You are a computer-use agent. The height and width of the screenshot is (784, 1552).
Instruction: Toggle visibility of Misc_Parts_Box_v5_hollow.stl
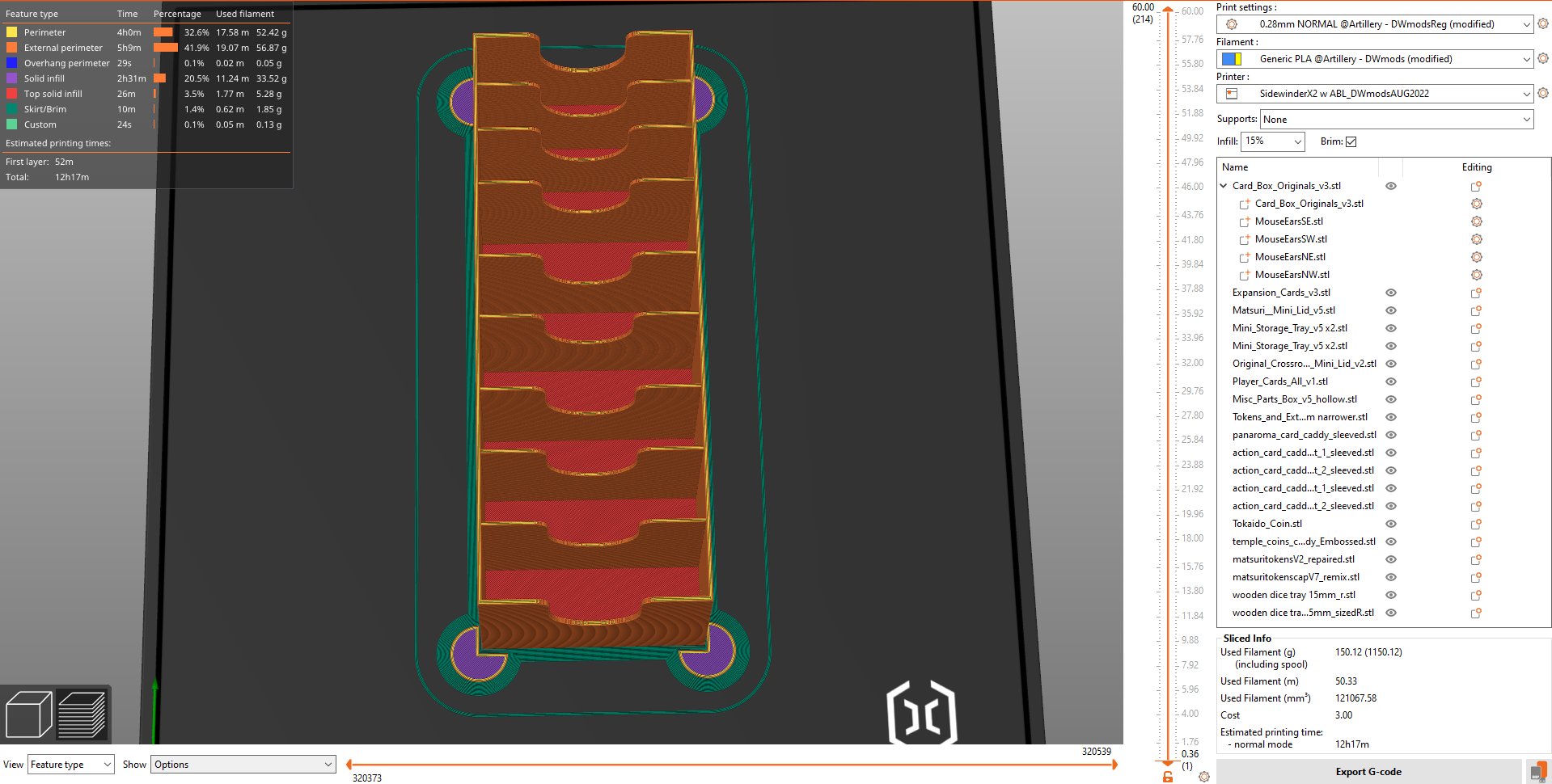[1391, 399]
